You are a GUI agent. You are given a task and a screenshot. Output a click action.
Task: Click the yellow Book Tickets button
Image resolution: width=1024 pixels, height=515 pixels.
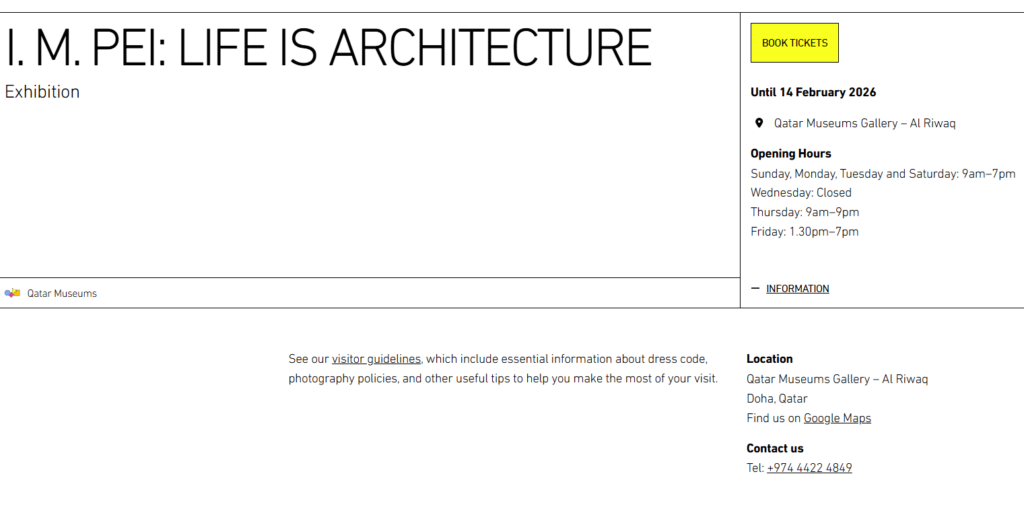coord(794,43)
